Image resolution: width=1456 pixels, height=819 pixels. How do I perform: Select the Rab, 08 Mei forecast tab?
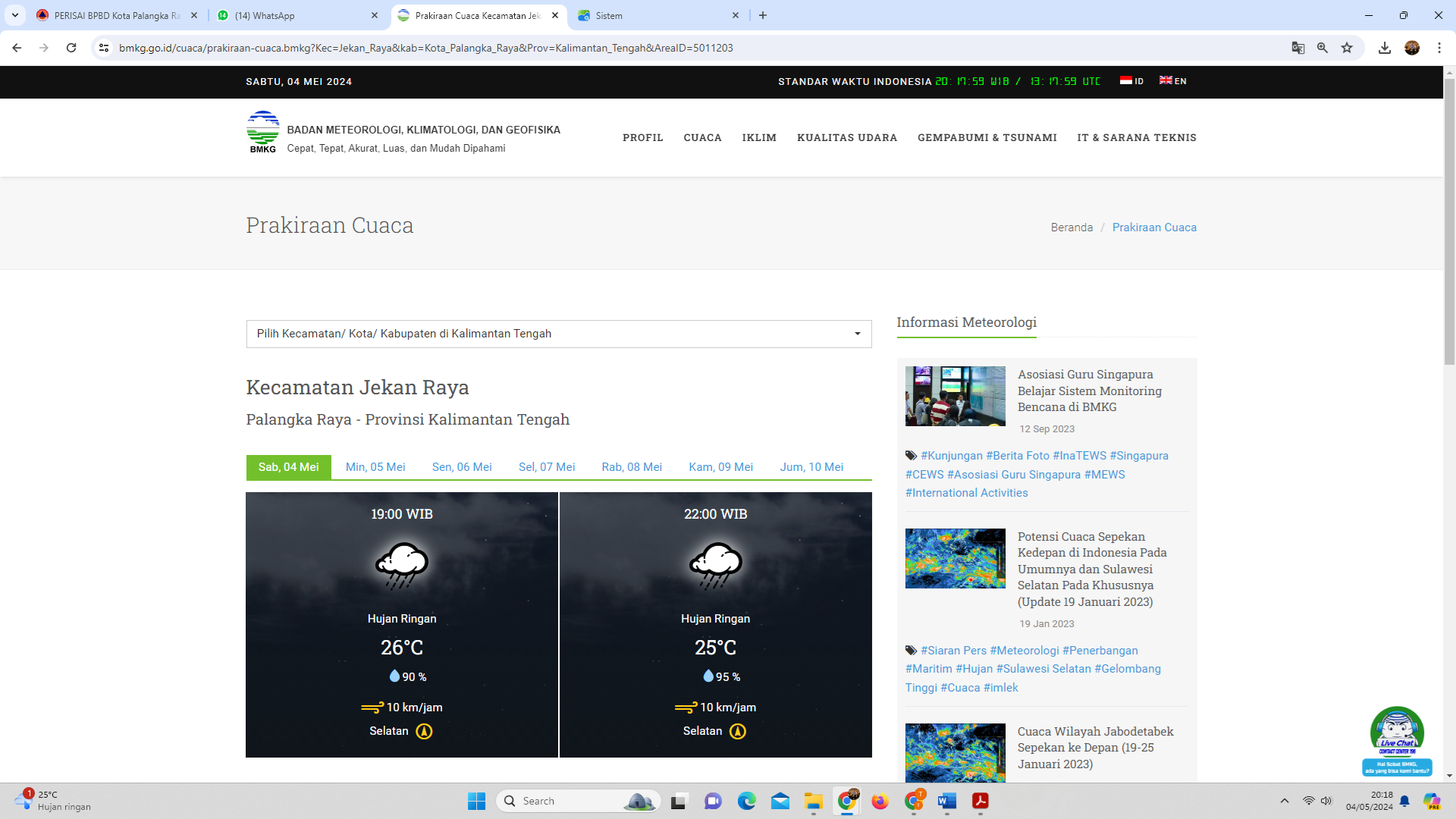click(632, 467)
